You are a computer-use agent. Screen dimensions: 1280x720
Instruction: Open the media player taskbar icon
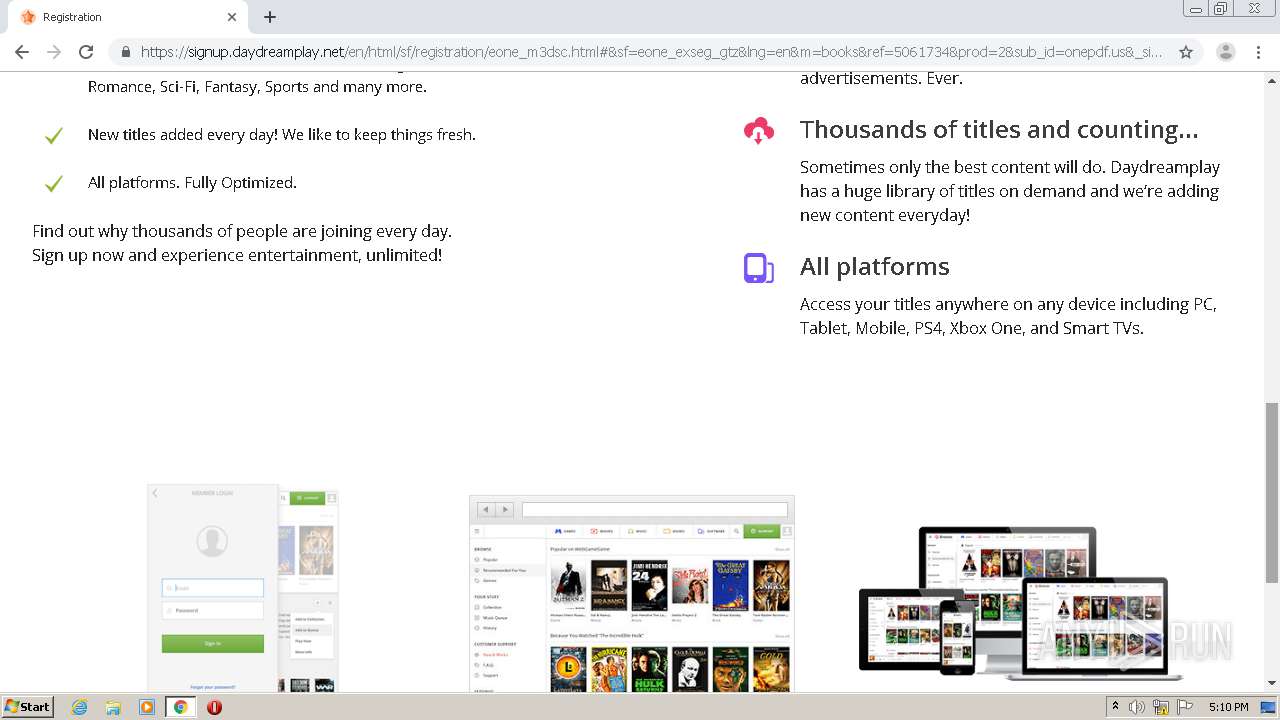pyautogui.click(x=147, y=707)
